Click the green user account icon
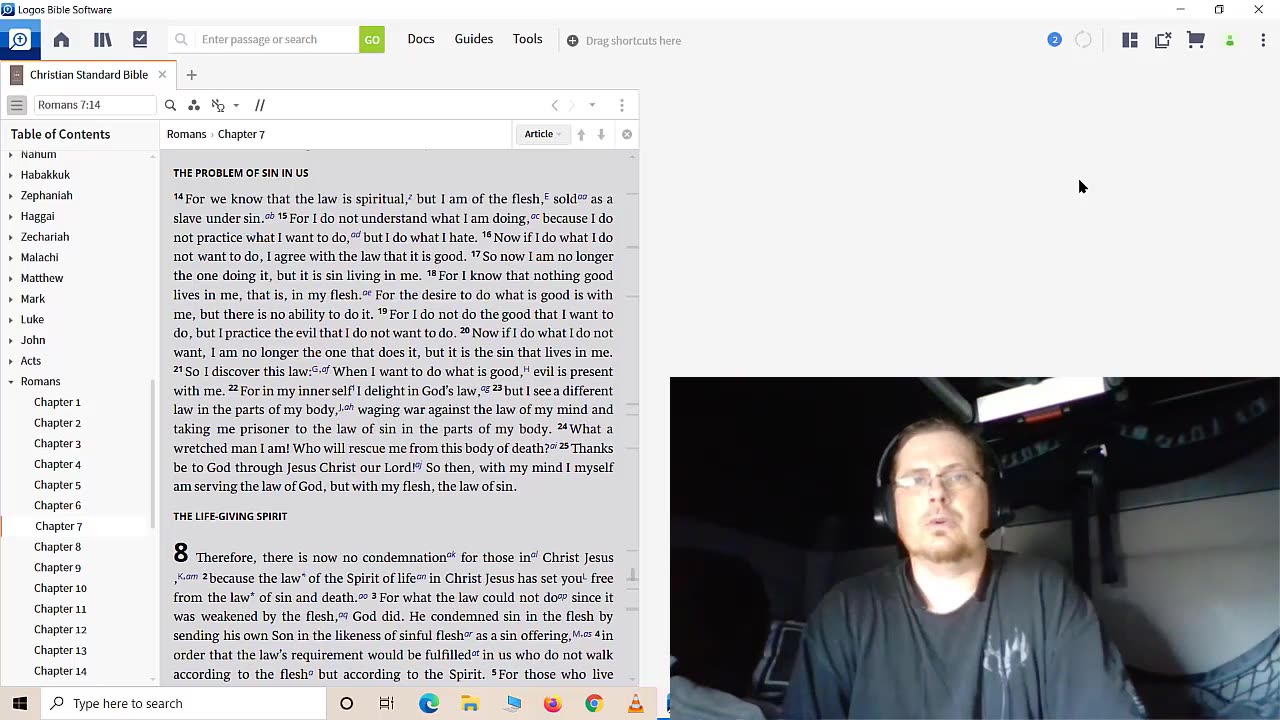The width and height of the screenshot is (1280, 720). 1230,40
